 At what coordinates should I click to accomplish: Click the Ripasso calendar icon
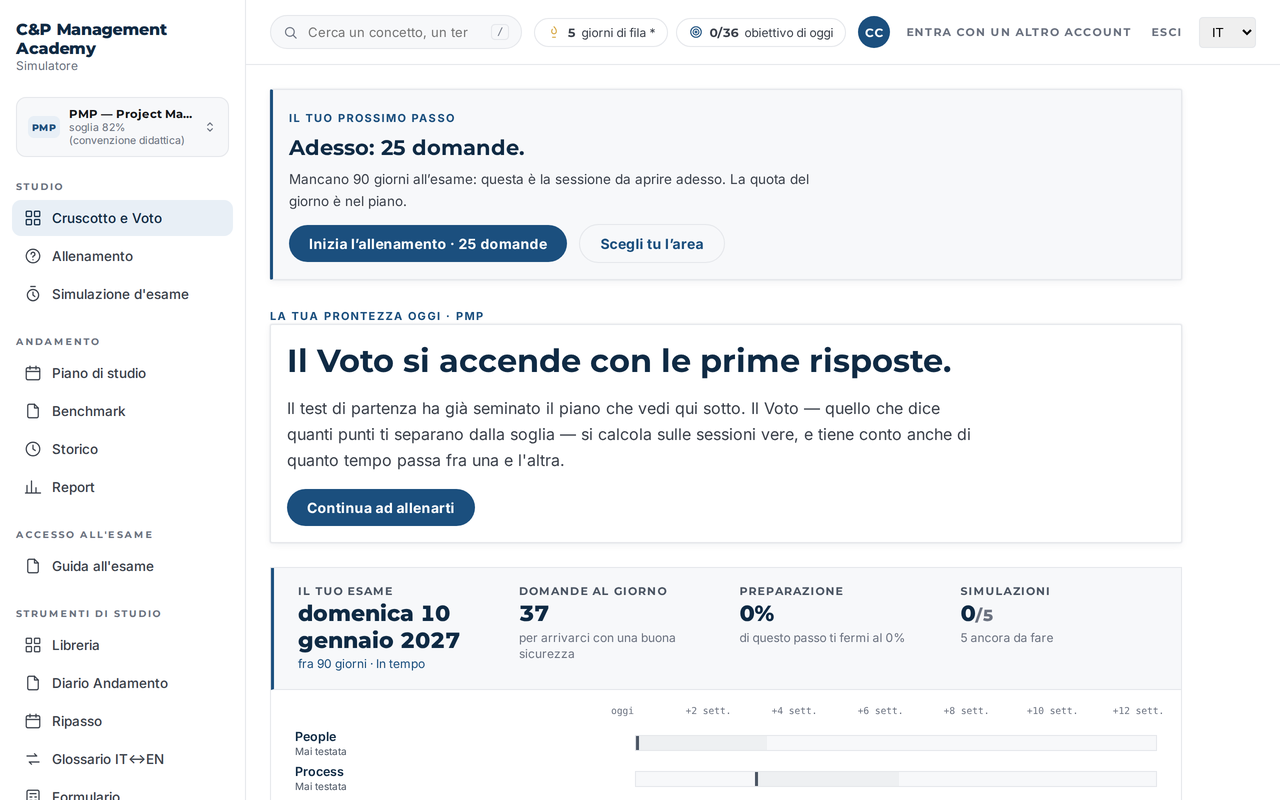(33, 721)
